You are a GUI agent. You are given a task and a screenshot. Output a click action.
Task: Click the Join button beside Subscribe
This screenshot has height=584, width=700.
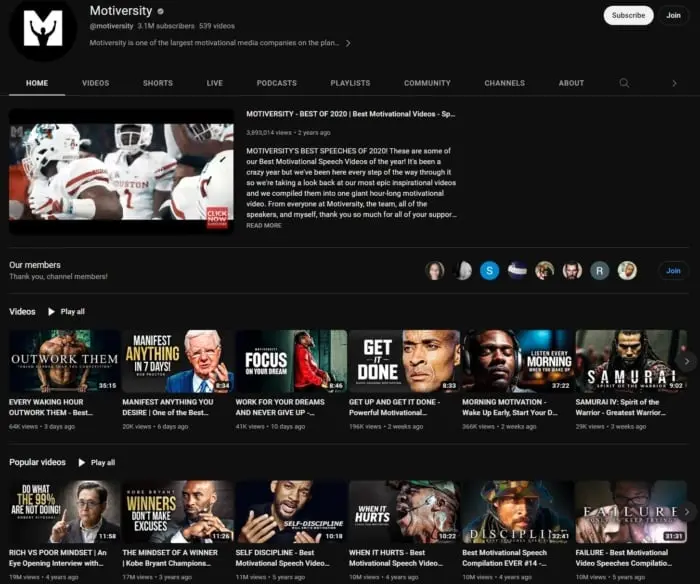(673, 15)
